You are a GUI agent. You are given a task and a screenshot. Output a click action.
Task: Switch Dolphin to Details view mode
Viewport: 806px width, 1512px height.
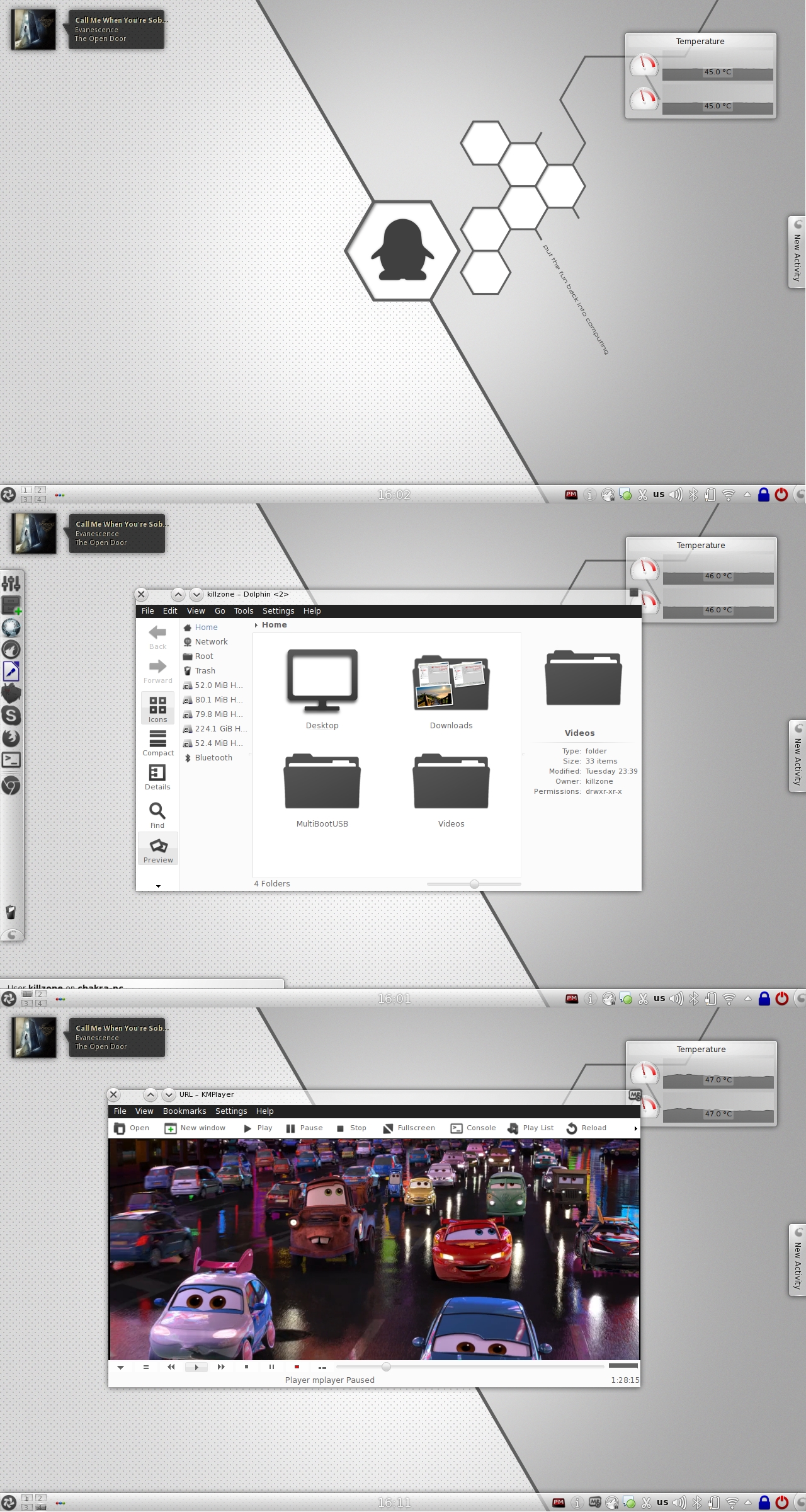(157, 777)
